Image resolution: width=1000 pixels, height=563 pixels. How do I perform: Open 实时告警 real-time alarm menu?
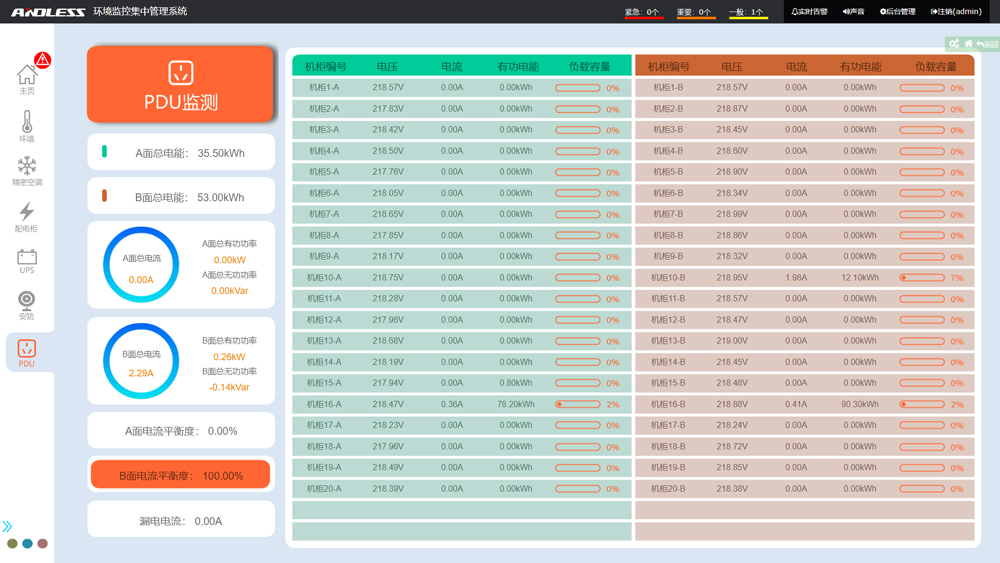(x=809, y=12)
